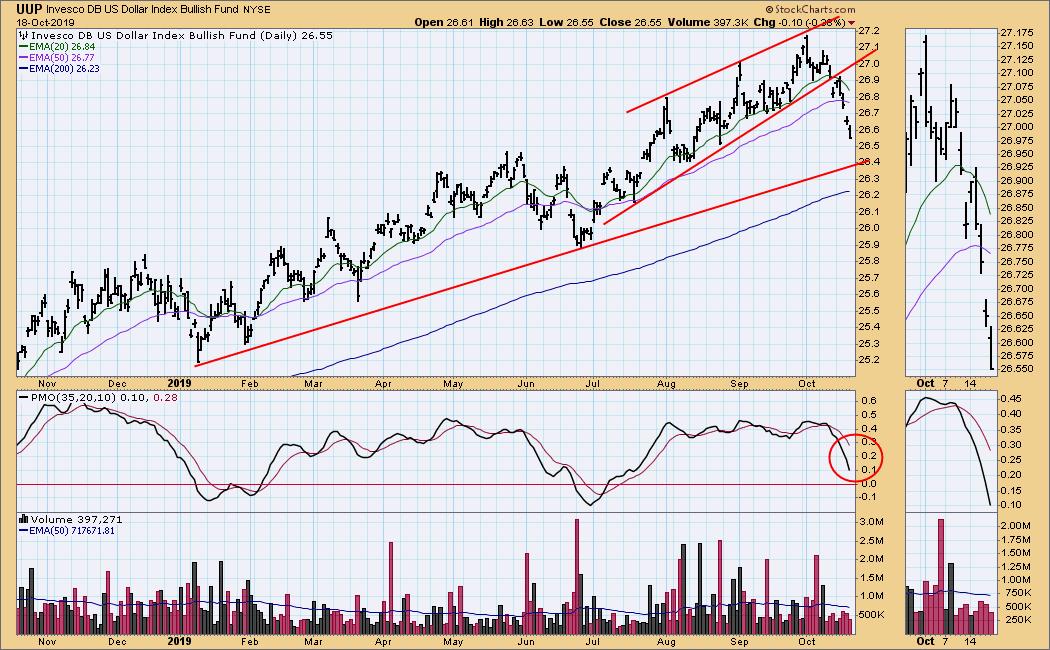The width and height of the screenshot is (1050, 650).
Task: Click the black line marker before "PMO(35,20,10)"
Action: pos(24,398)
